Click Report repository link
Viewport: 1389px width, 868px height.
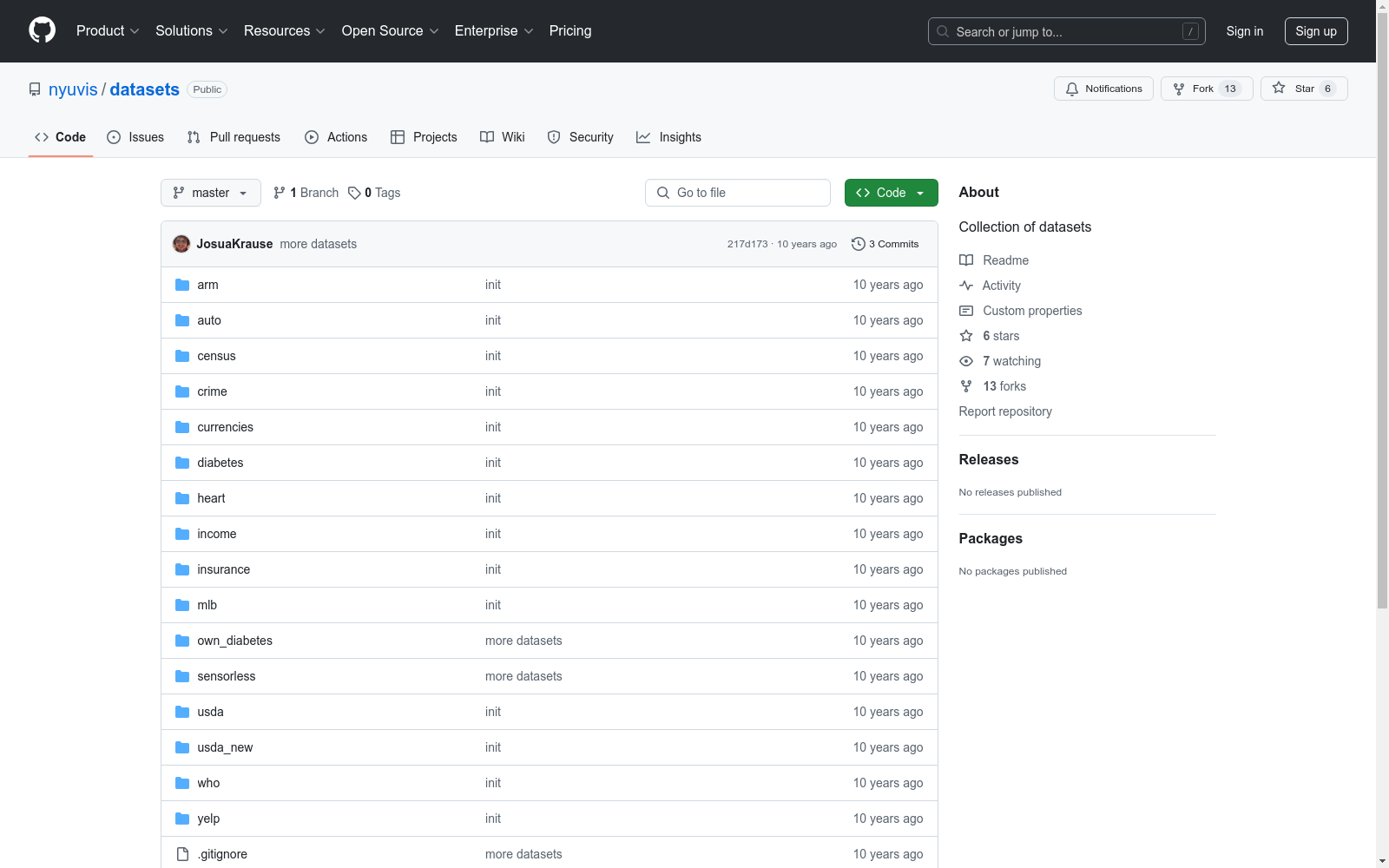coord(1005,411)
